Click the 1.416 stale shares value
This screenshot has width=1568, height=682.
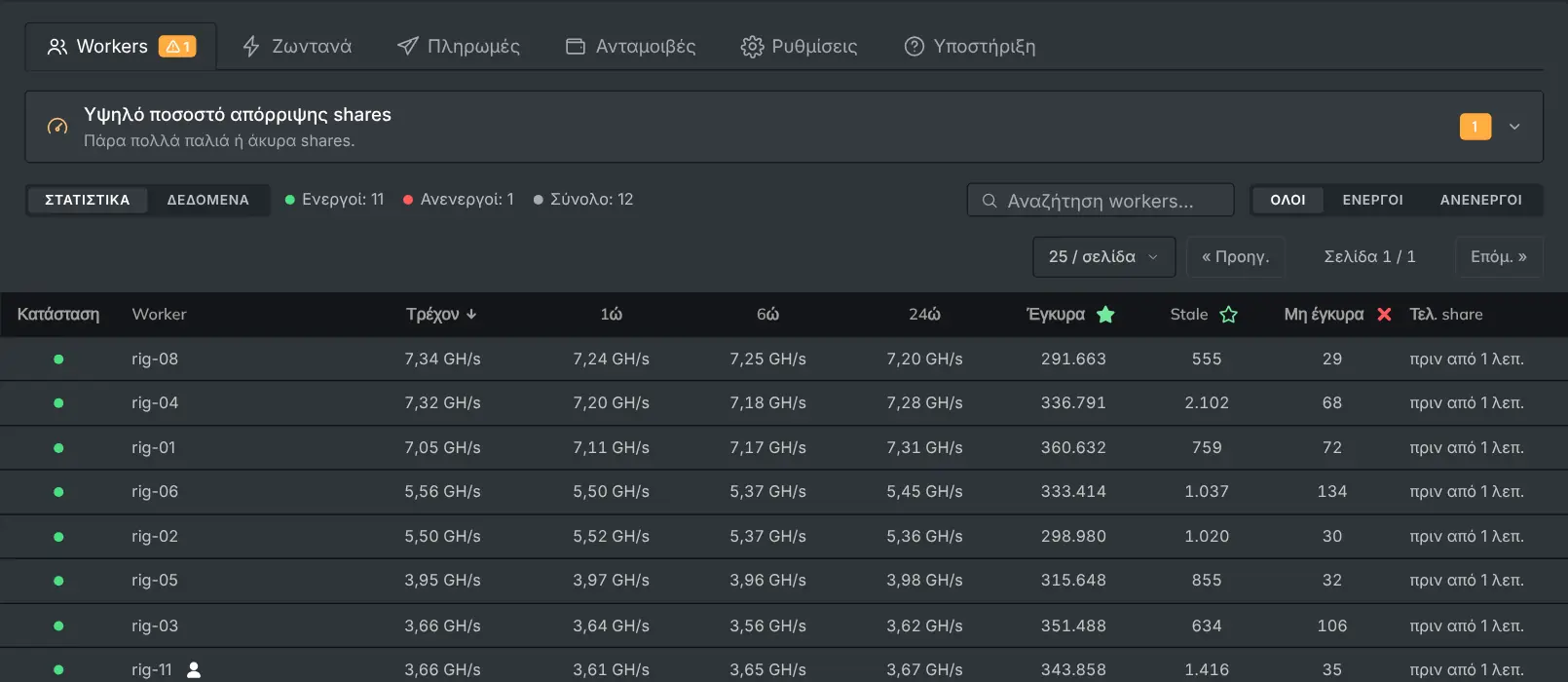pyautogui.click(x=1207, y=670)
